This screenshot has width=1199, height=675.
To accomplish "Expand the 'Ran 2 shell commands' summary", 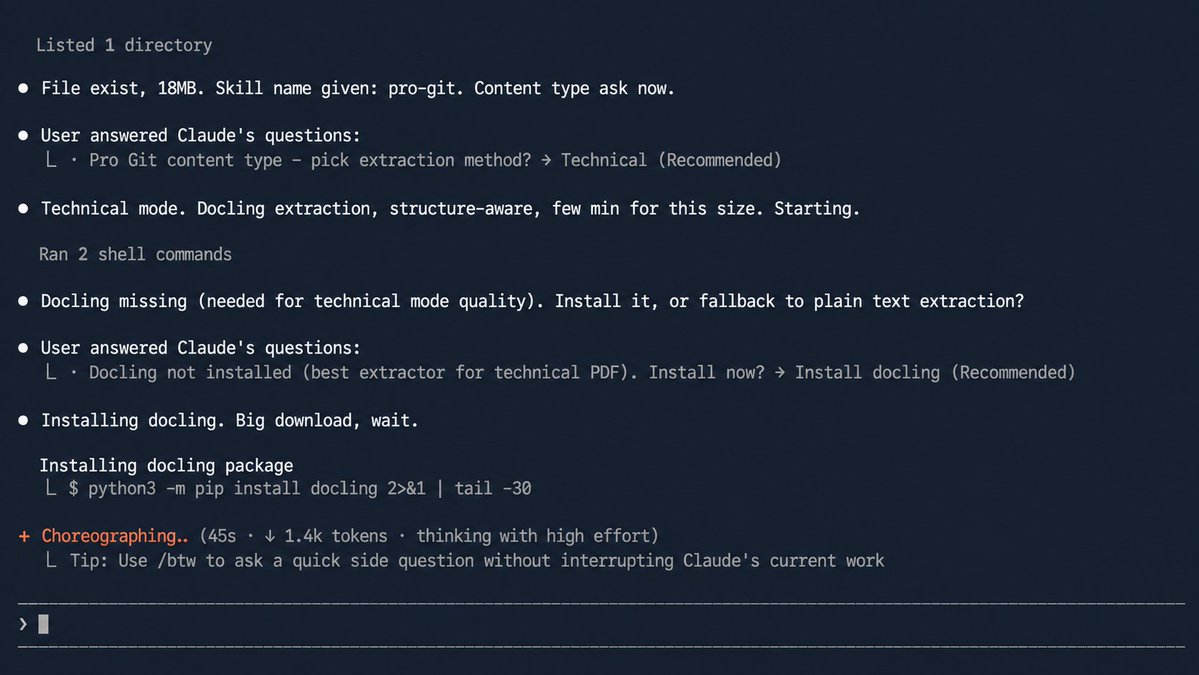I will pyautogui.click(x=135, y=255).
